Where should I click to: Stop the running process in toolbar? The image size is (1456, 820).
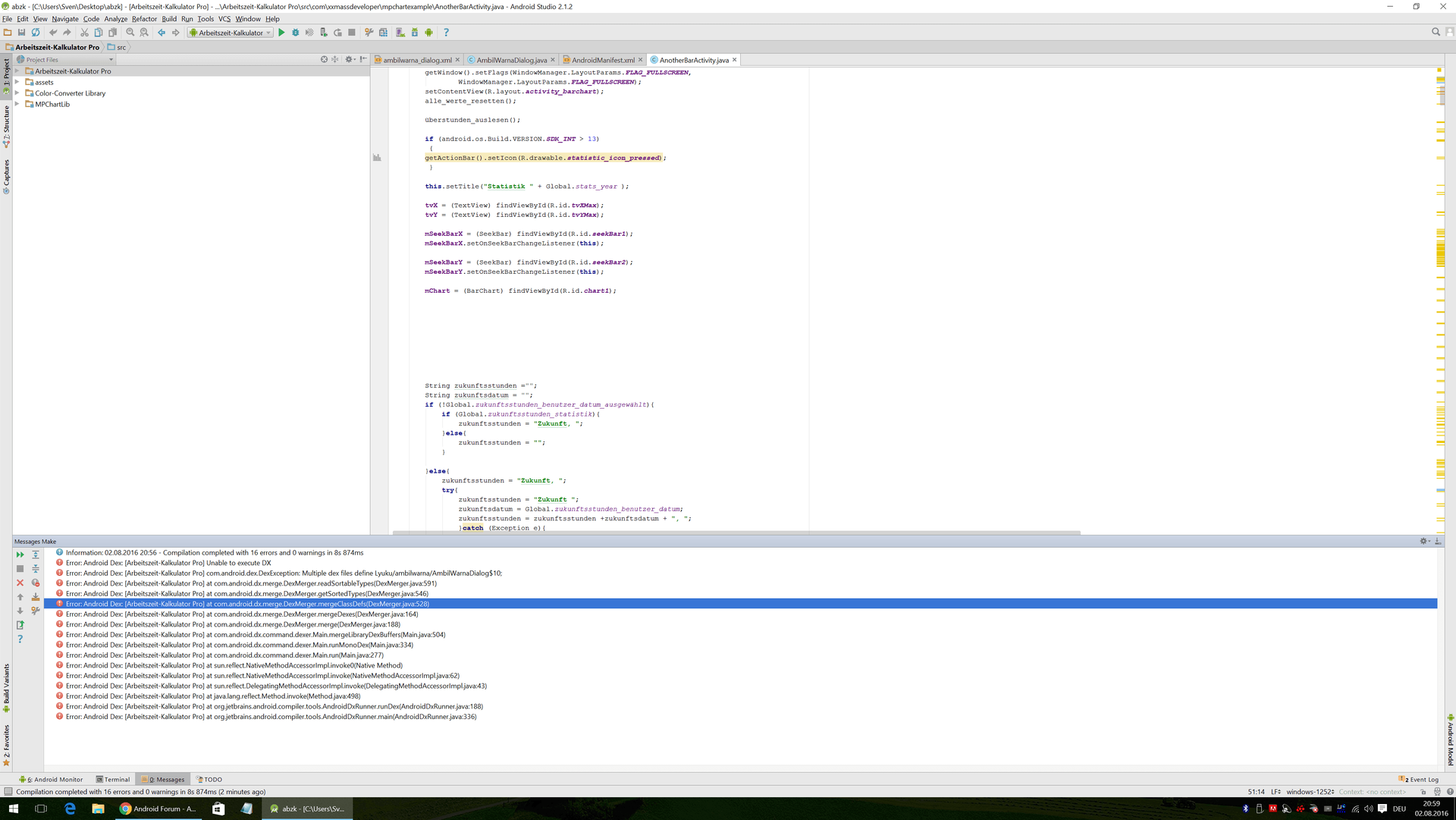(352, 33)
